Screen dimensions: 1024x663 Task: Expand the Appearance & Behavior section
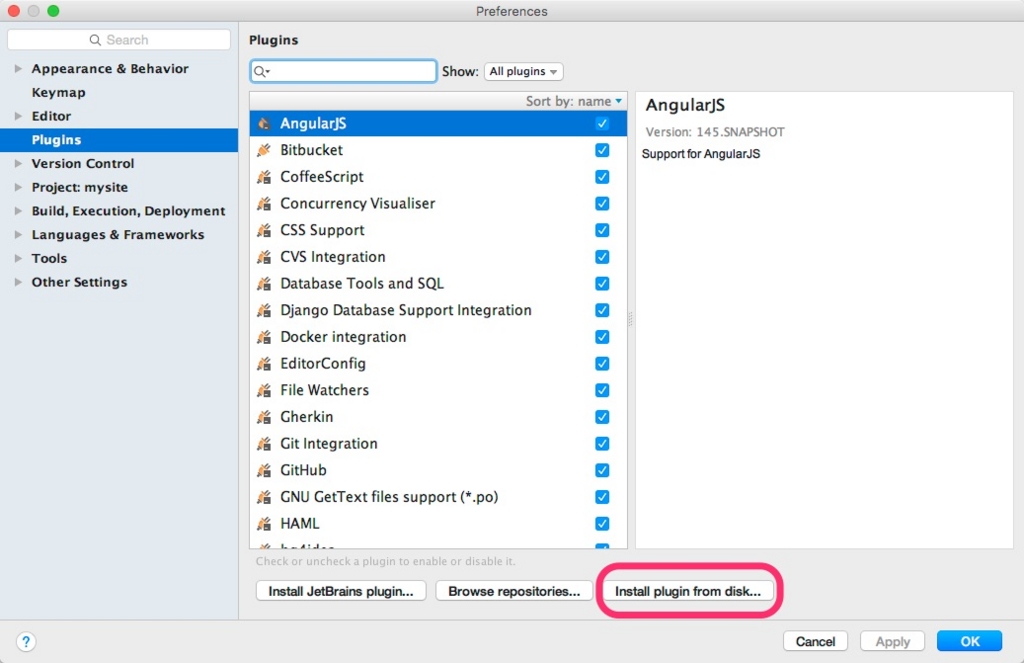18,68
